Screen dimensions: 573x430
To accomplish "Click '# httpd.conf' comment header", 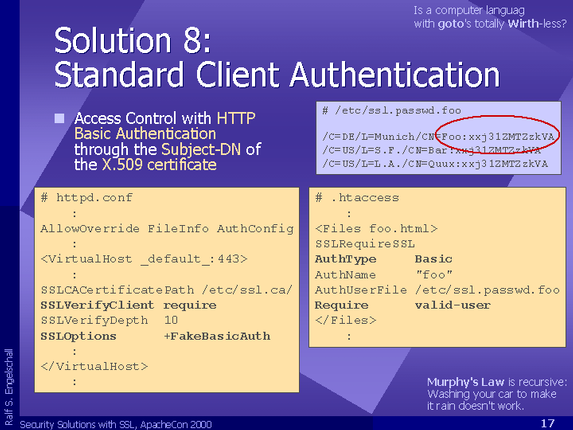I will [87, 198].
